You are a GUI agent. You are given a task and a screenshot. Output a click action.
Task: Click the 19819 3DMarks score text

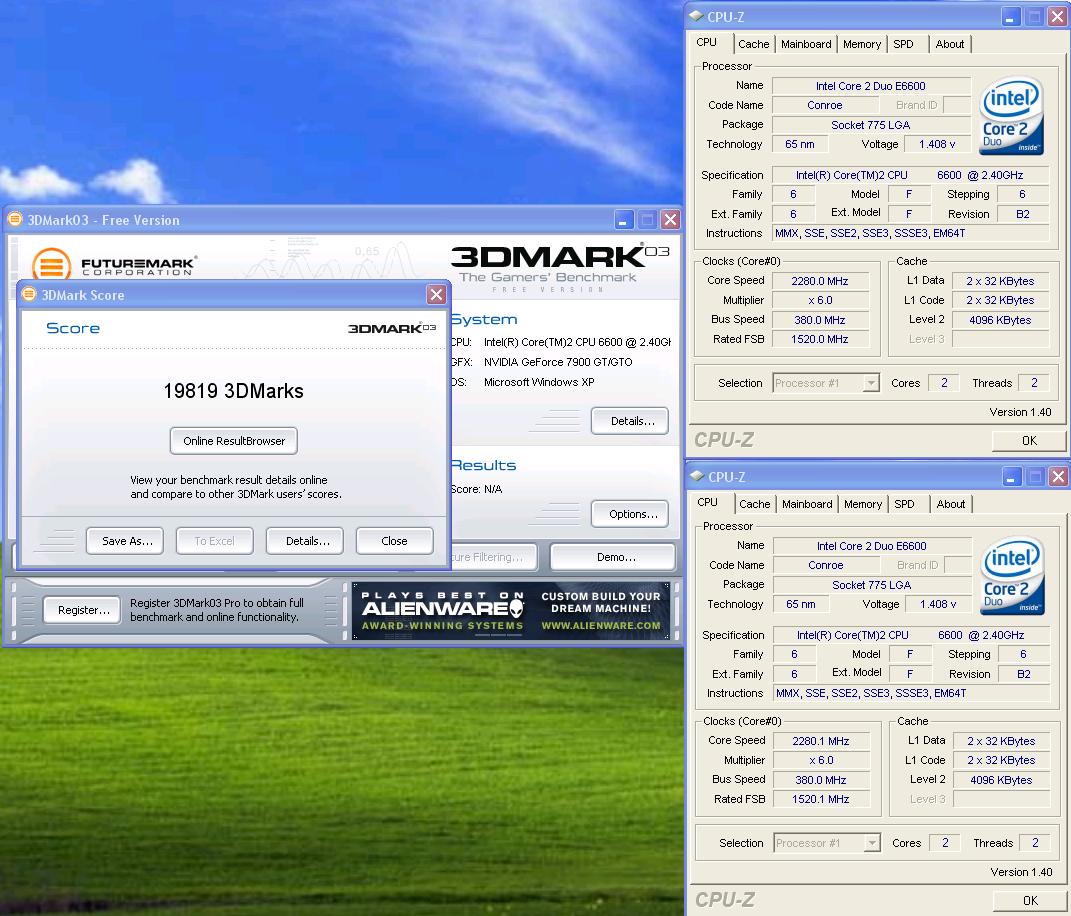point(234,391)
